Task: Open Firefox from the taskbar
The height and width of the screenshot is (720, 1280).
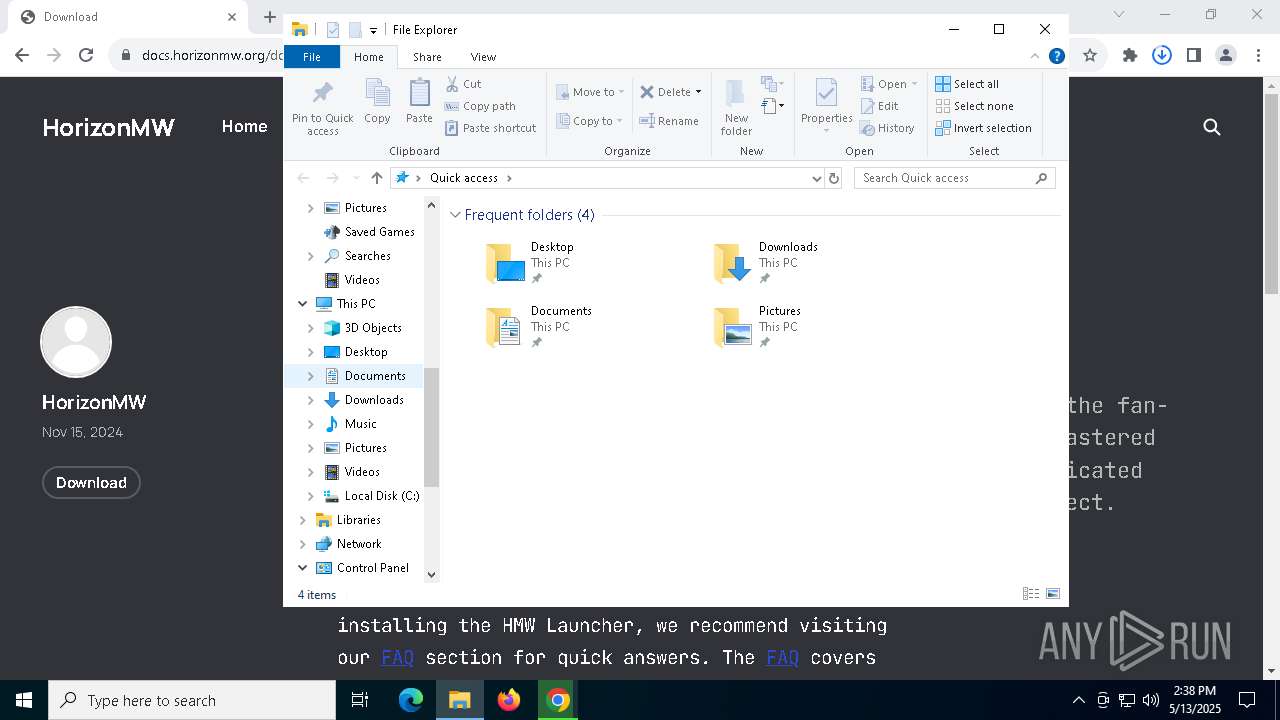Action: 509,700
